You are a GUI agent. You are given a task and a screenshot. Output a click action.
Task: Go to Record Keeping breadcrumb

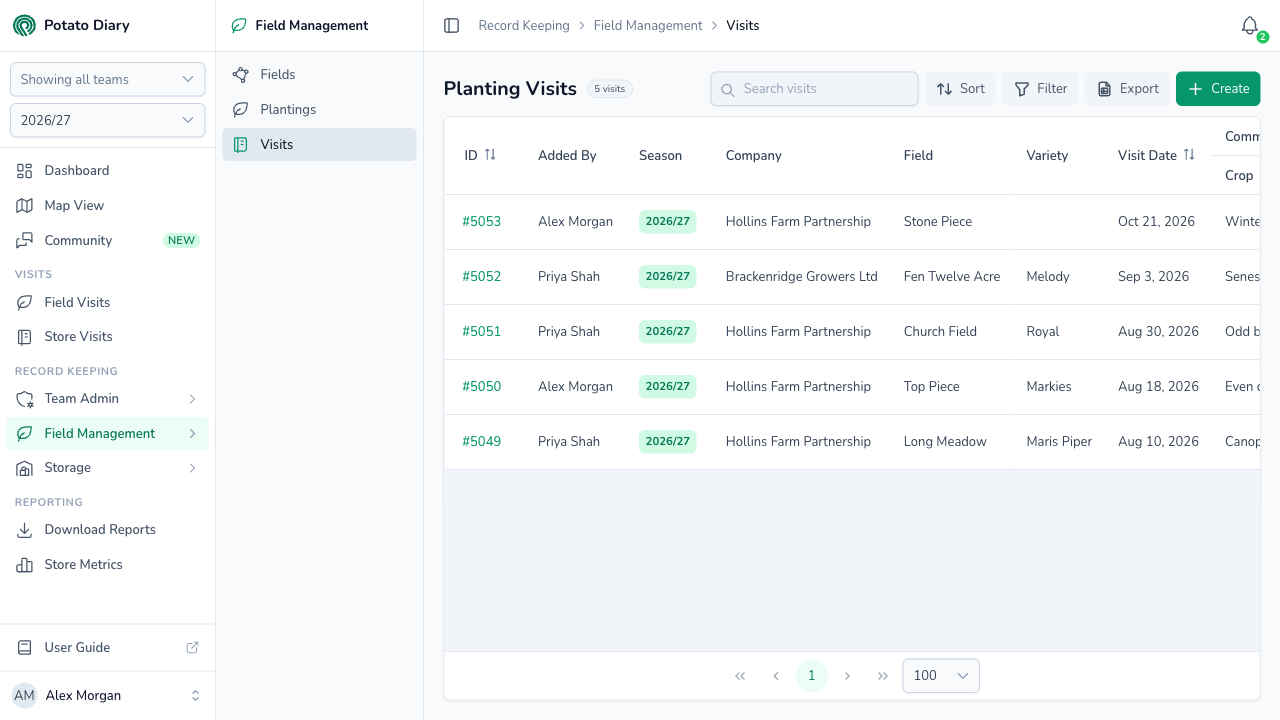pyautogui.click(x=524, y=25)
